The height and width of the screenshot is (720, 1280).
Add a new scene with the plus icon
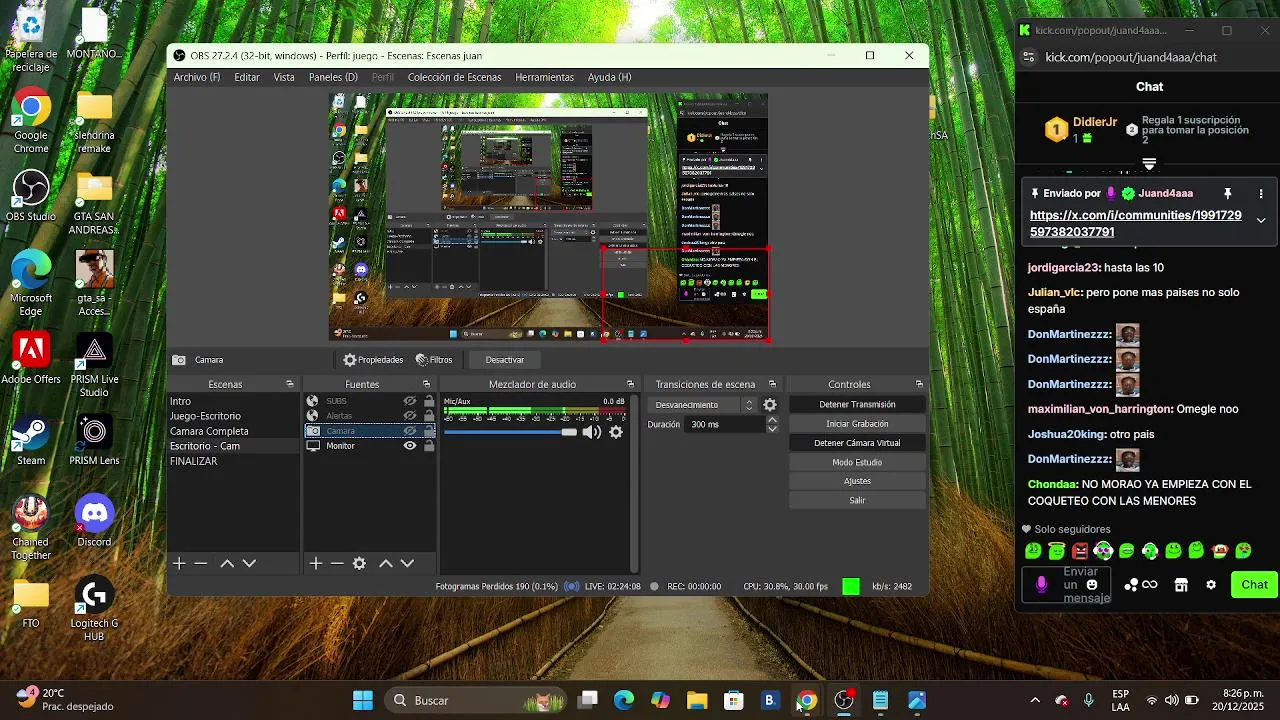click(x=179, y=564)
